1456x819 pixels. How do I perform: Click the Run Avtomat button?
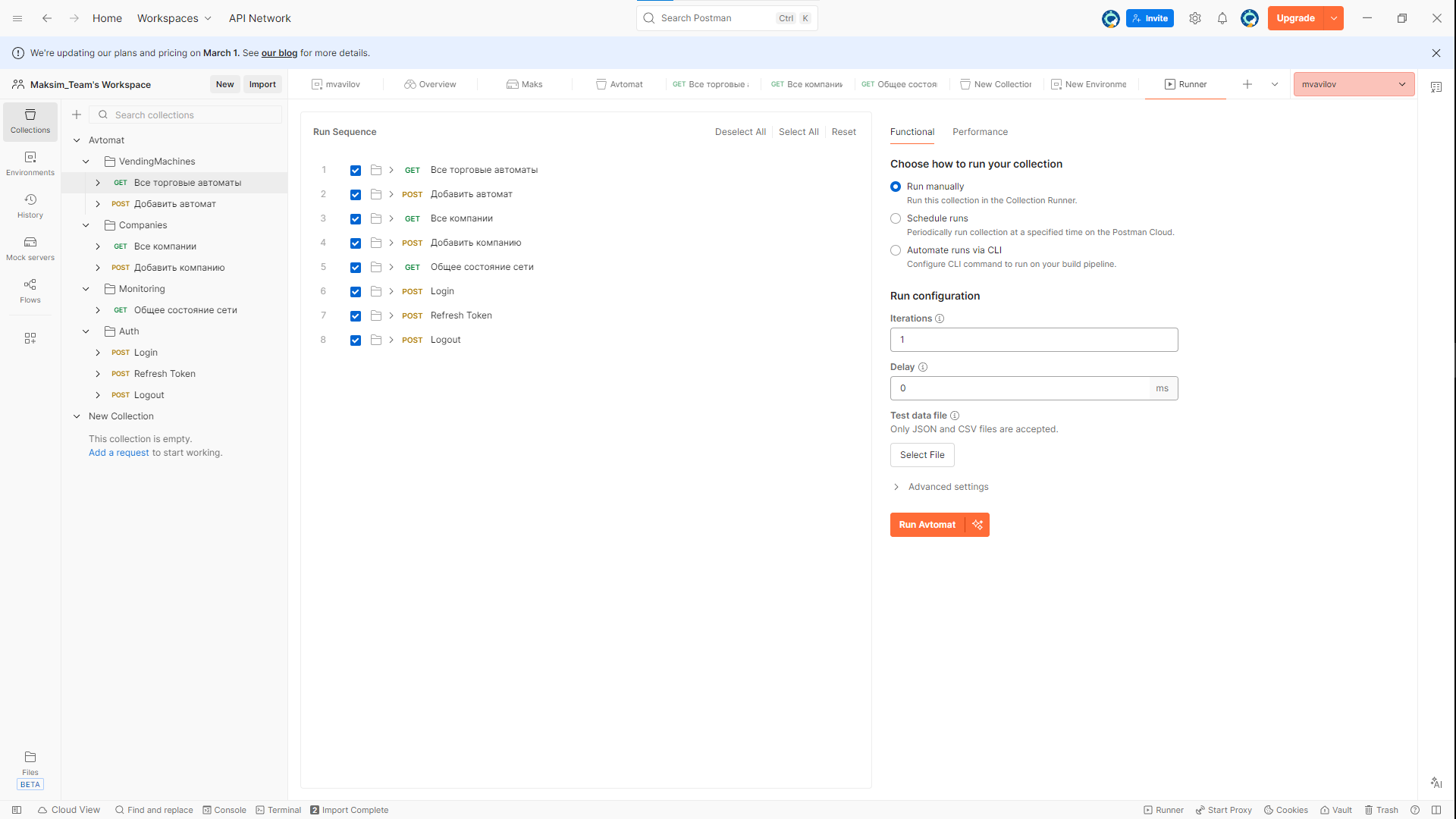coord(927,525)
